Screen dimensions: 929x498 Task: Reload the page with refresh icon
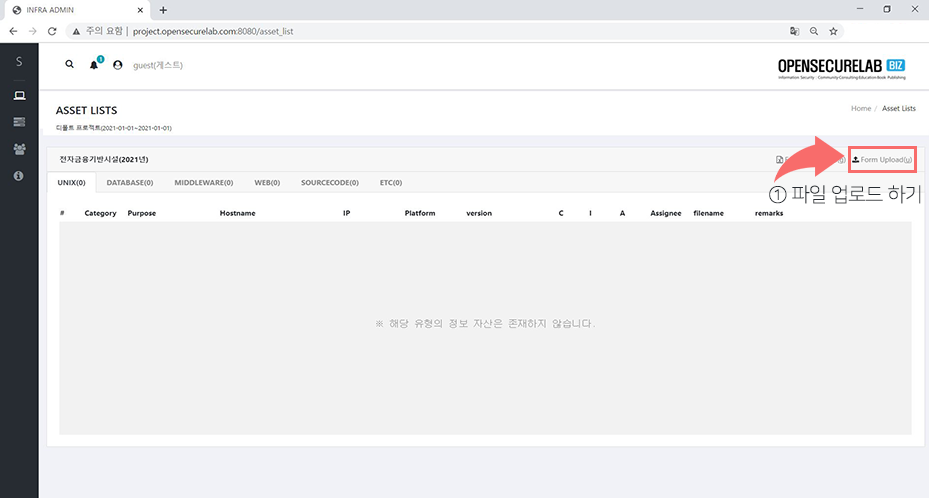(52, 31)
